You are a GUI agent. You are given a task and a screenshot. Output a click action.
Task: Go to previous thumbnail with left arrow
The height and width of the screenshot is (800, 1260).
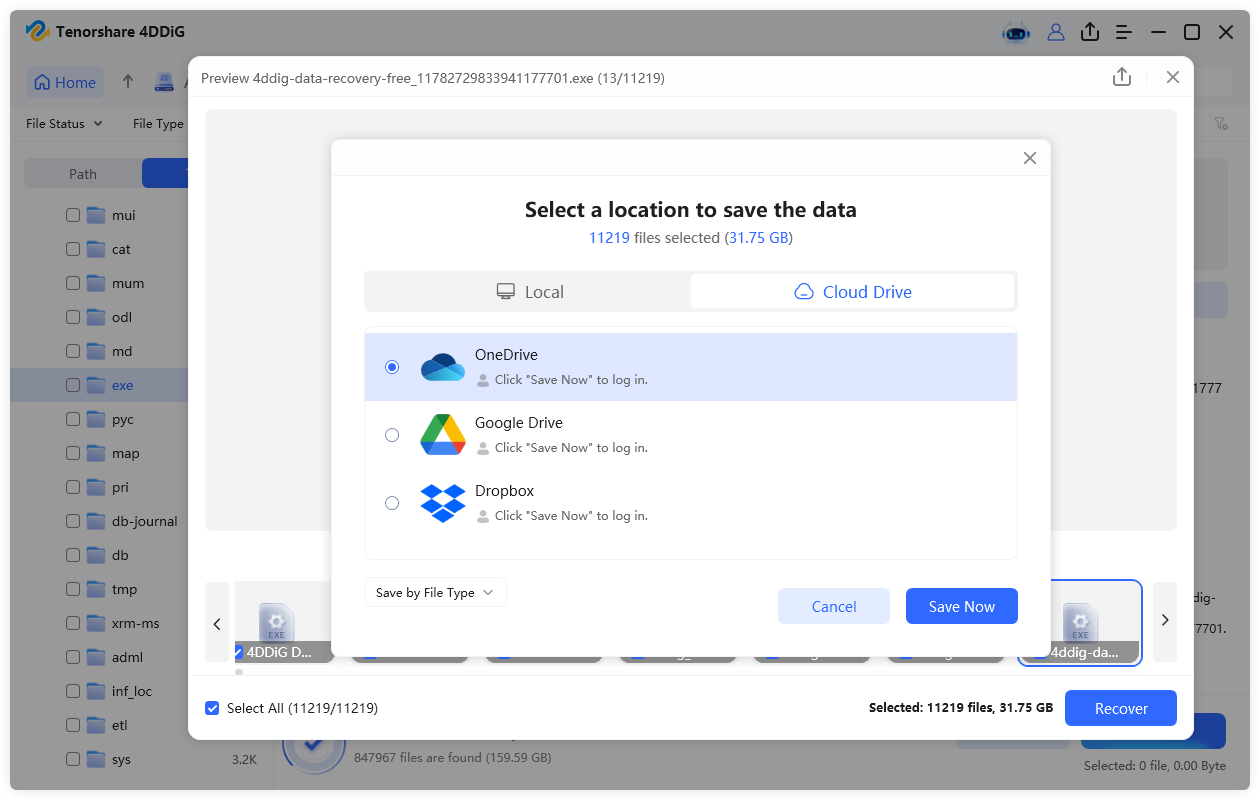[217, 622]
